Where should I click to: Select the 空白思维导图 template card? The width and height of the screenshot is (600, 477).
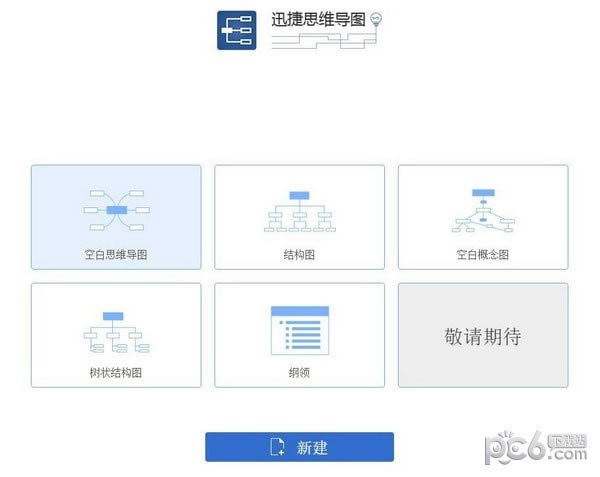pyautogui.click(x=116, y=217)
